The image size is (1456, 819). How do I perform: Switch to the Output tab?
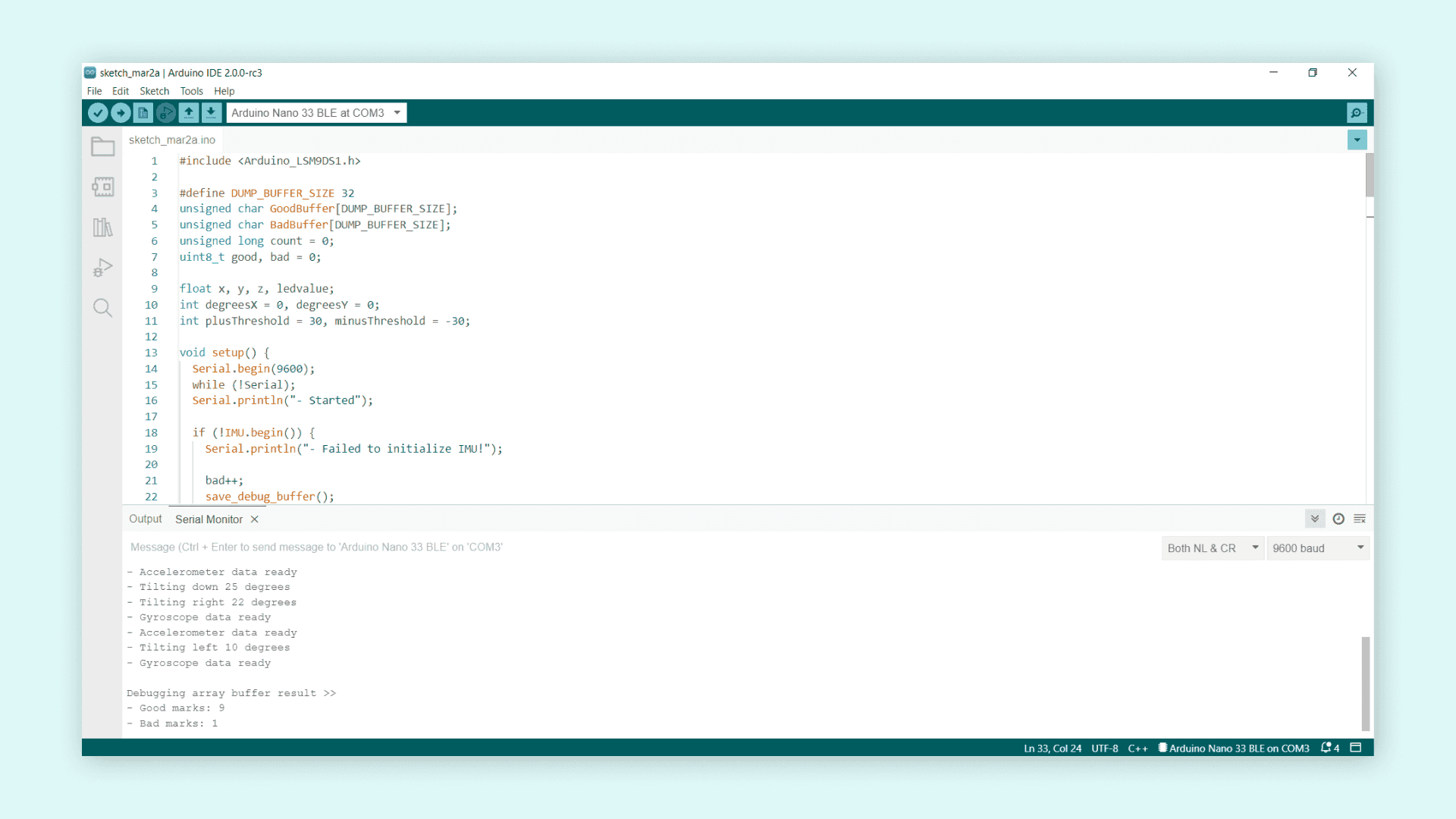click(145, 519)
